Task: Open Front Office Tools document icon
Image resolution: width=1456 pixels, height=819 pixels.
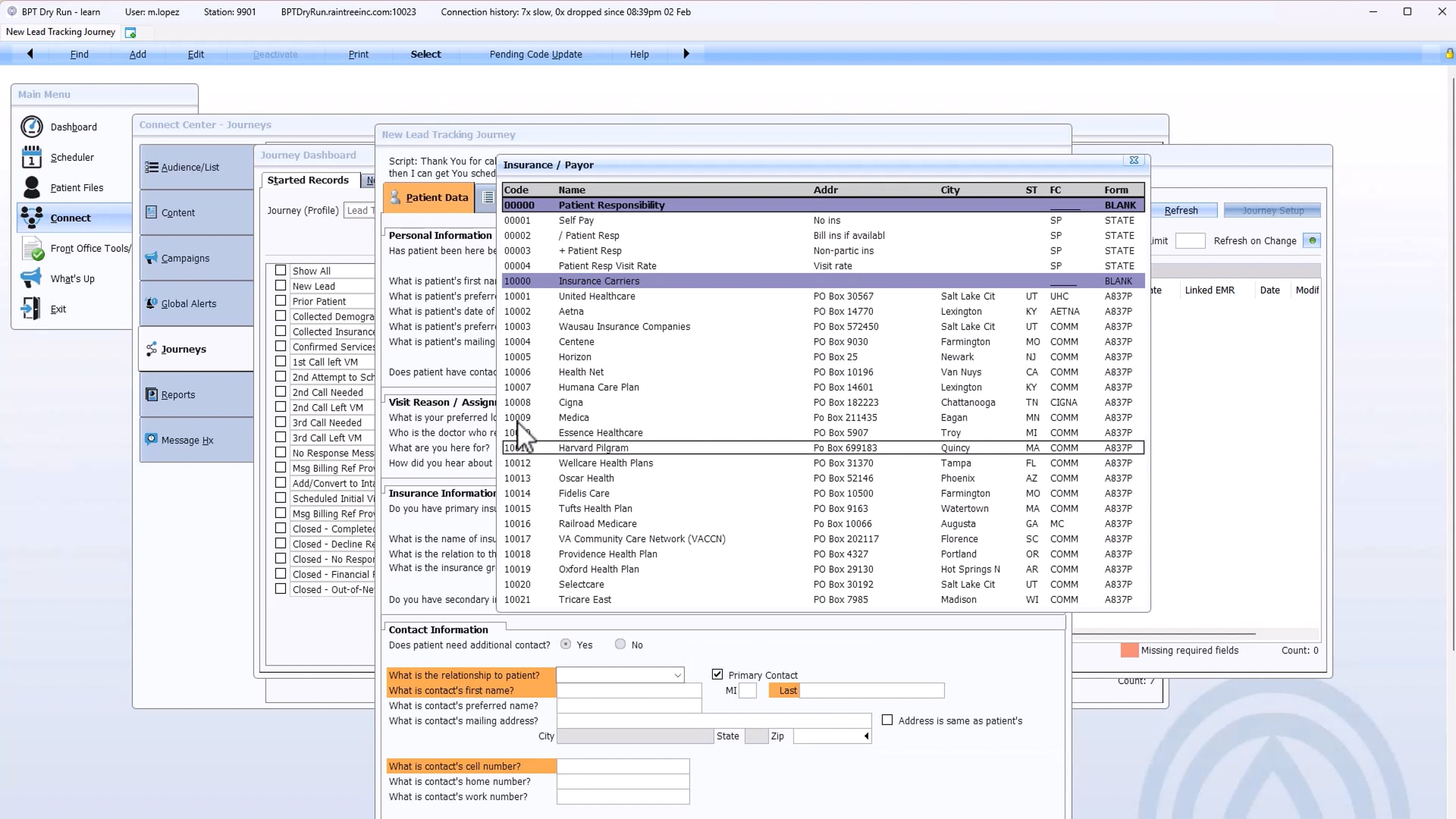Action: tap(33, 248)
